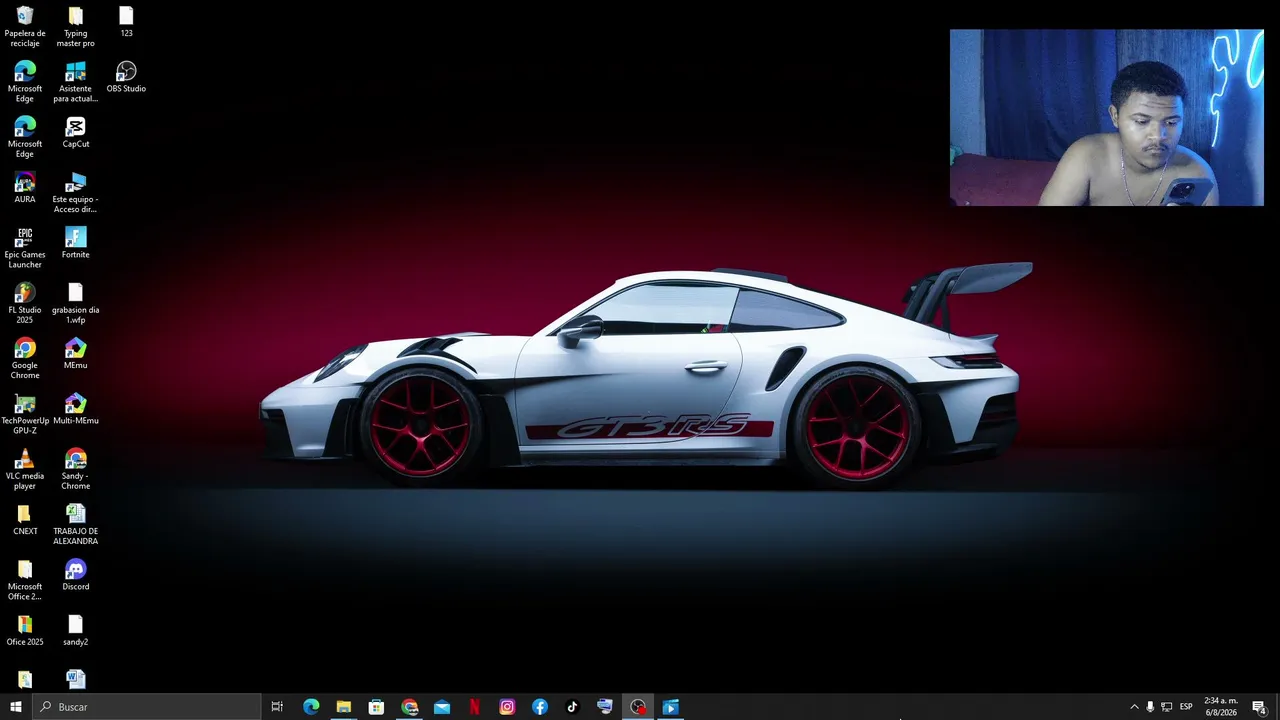This screenshot has height=720, width=1280.
Task: Select the Ofice 2025 desktop icon
Action: coord(25,630)
